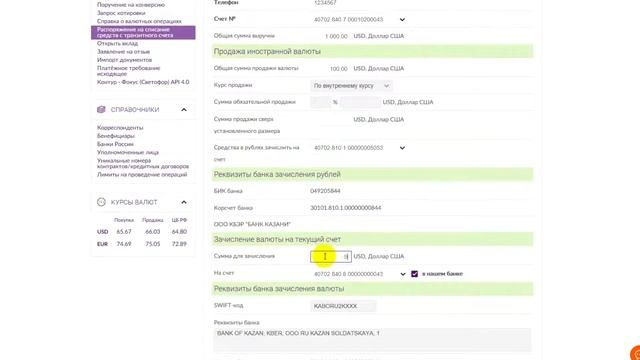Click the USD ЦБ РФ rate 64.80

179,231
